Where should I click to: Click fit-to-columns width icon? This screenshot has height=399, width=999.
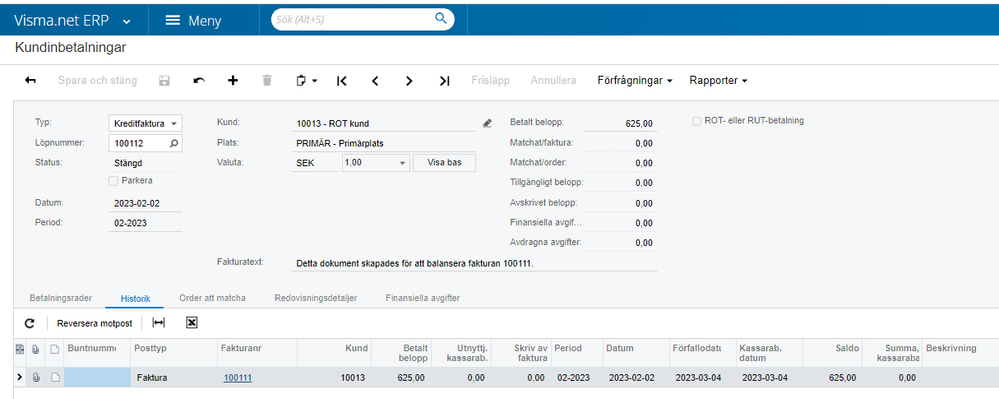pos(159,323)
